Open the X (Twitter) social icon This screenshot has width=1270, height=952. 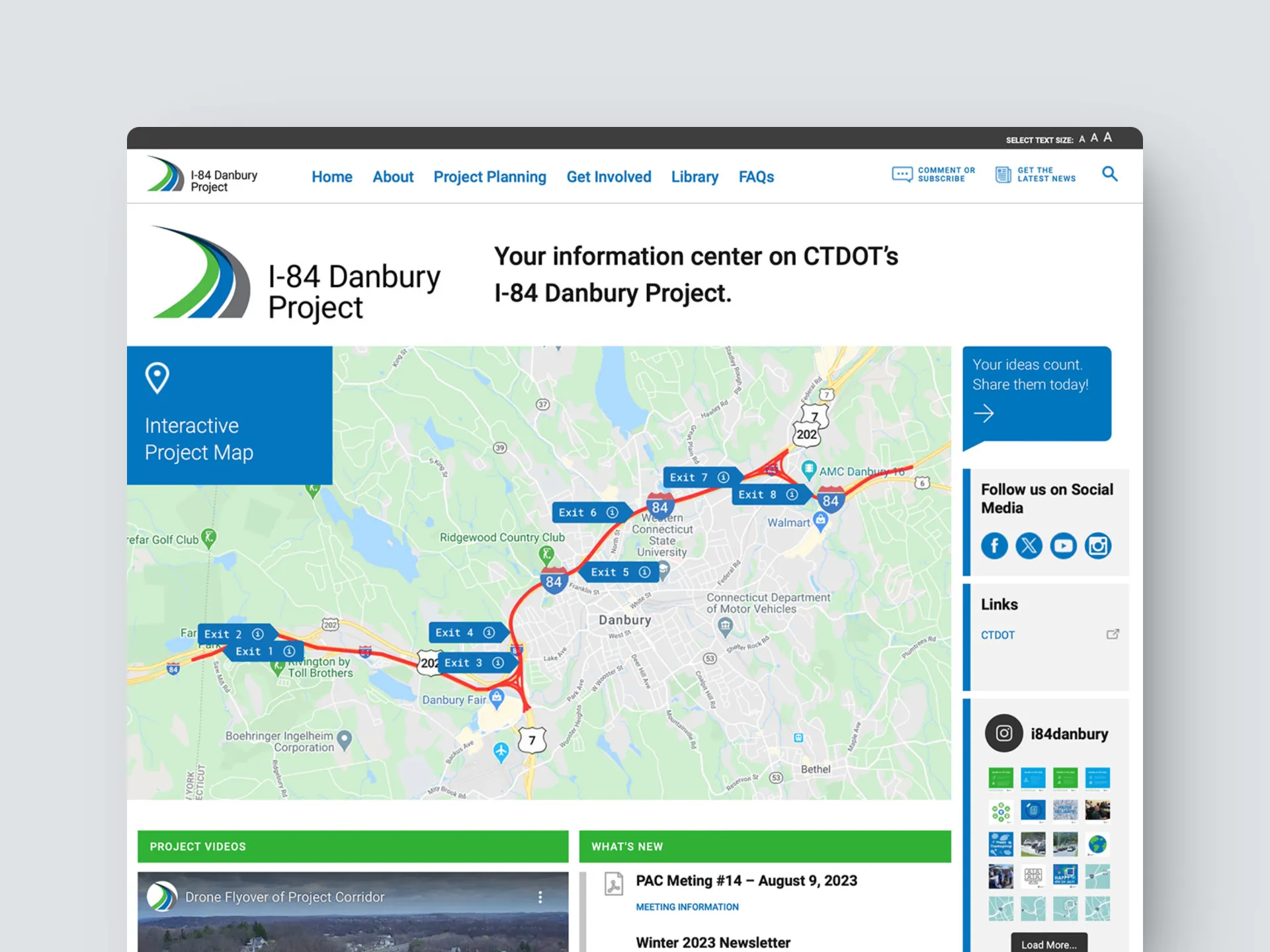(x=1029, y=545)
